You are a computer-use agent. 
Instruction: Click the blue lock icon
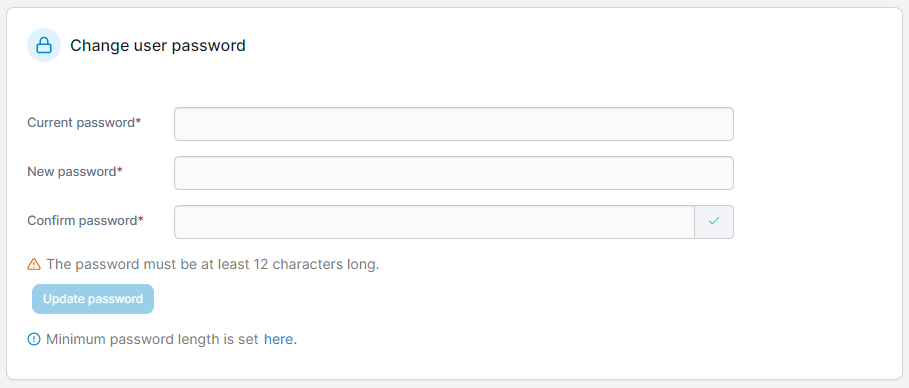(x=44, y=45)
